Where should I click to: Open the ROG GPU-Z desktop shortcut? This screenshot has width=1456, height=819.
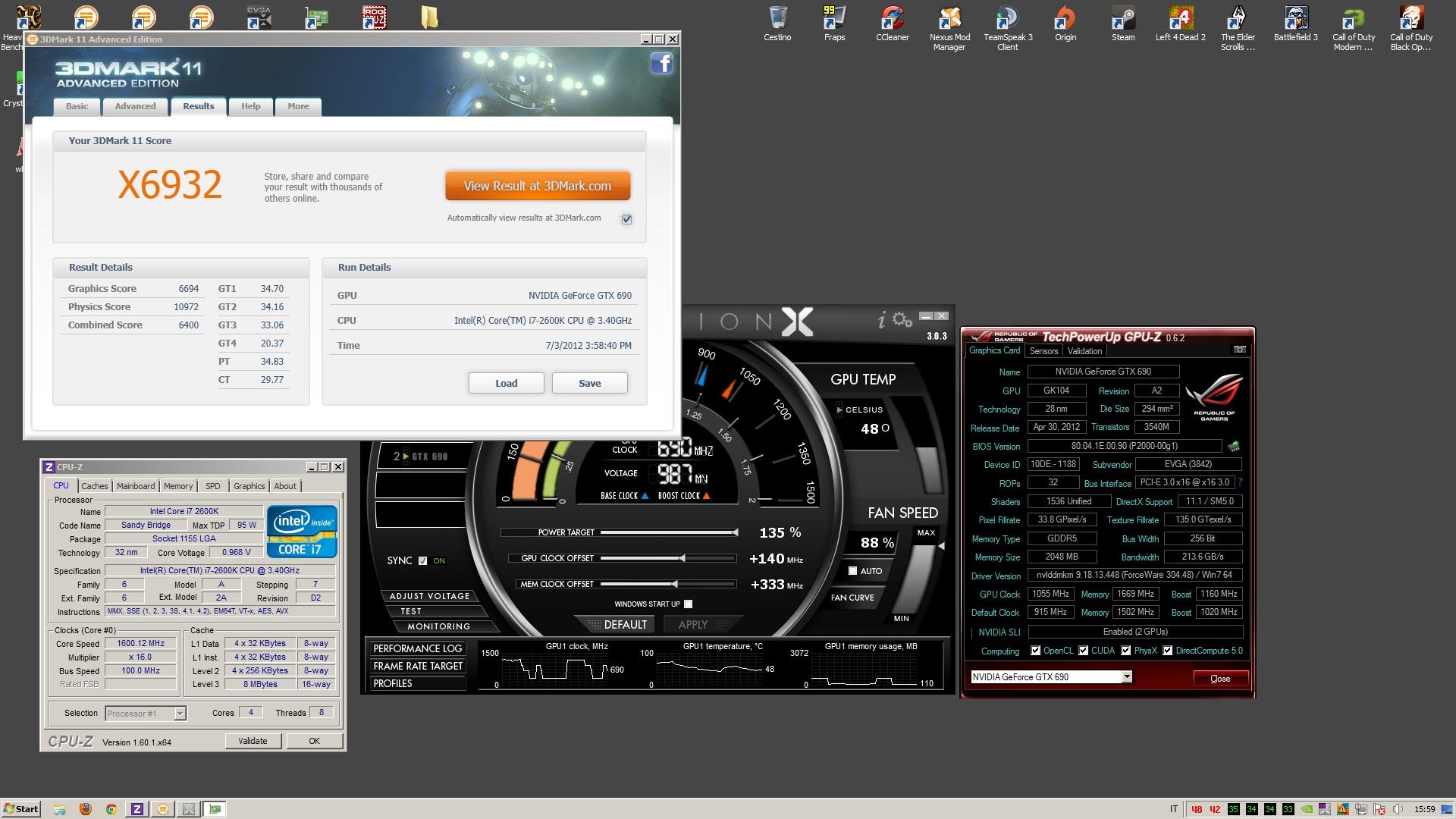tap(373, 17)
